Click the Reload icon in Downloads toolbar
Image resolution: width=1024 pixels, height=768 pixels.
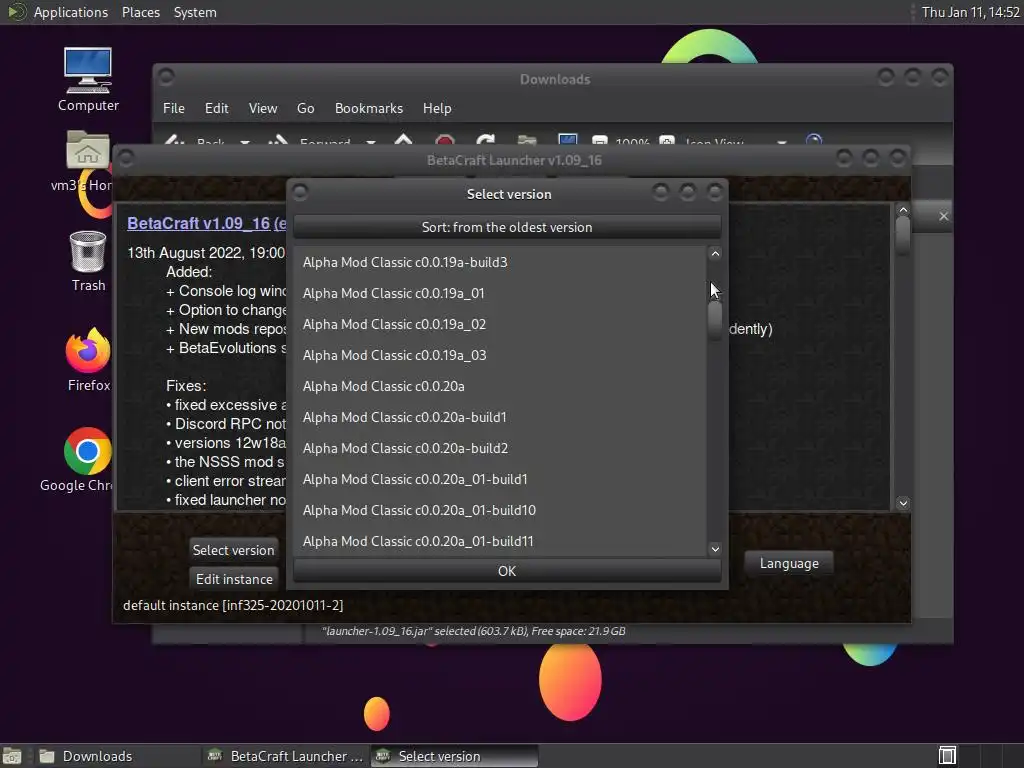(485, 140)
